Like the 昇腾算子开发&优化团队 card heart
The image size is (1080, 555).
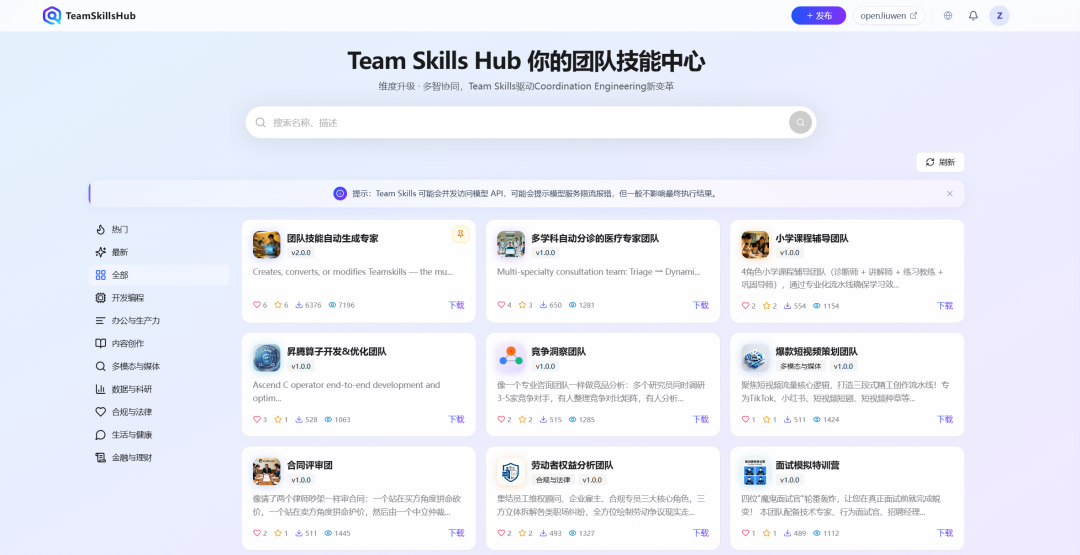[x=257, y=419]
